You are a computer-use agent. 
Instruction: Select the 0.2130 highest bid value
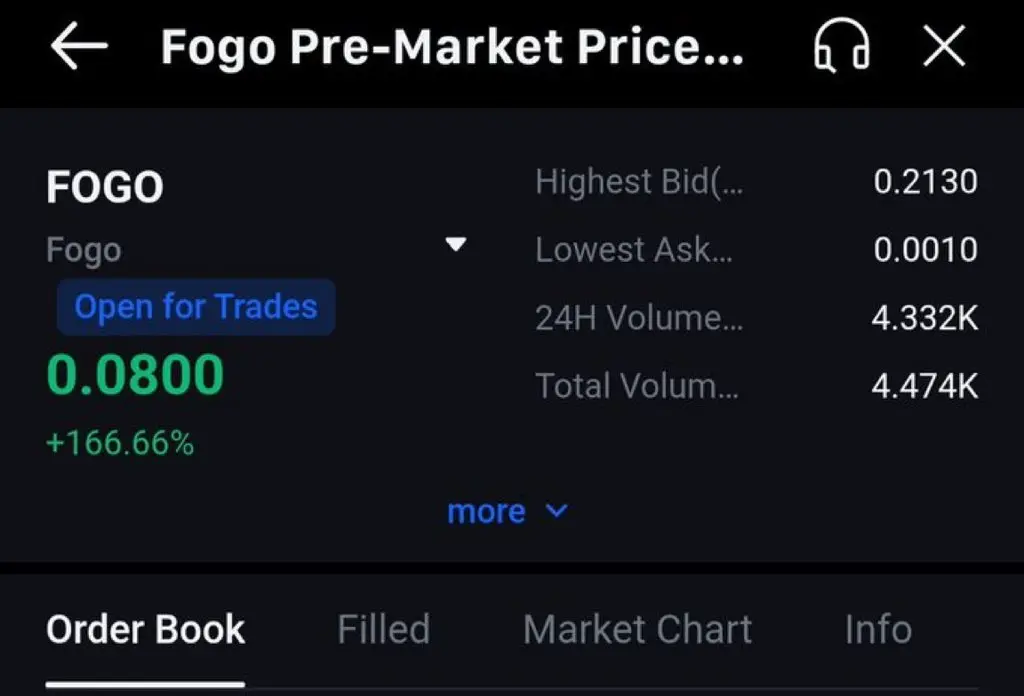(925, 182)
